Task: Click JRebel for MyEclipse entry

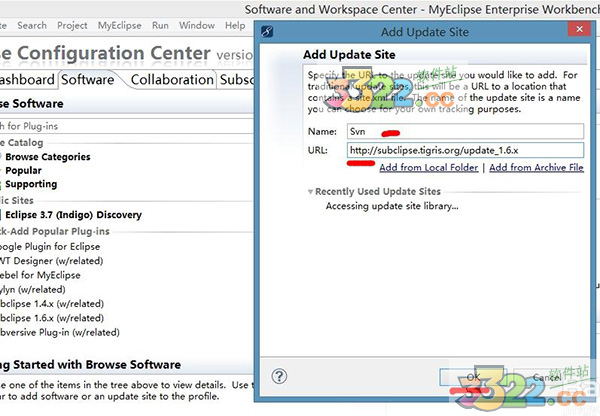Action: 40,275
